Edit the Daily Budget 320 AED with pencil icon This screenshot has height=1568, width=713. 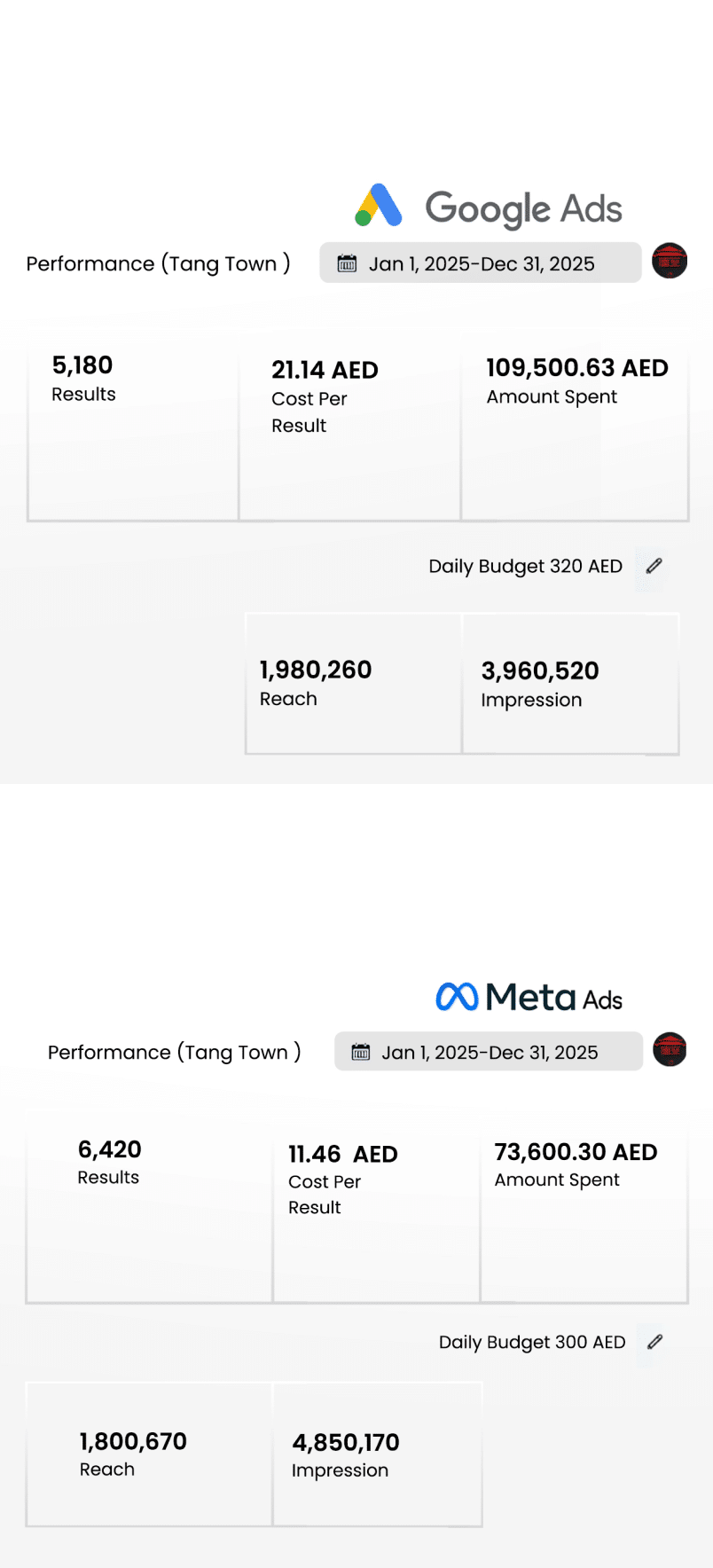pyautogui.click(x=654, y=566)
